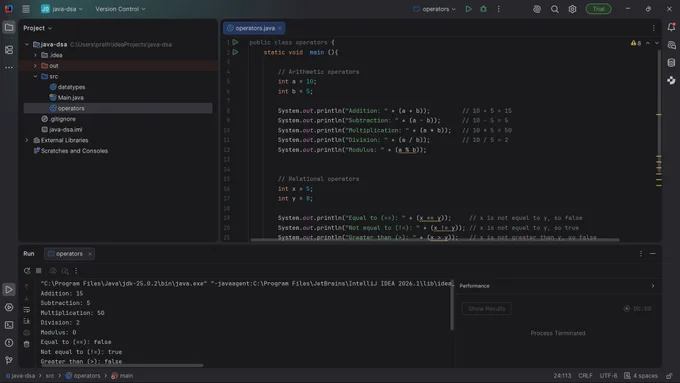The height and width of the screenshot is (383, 680).
Task: Click java-dsa breadcrumb in status bar
Action: point(20,376)
